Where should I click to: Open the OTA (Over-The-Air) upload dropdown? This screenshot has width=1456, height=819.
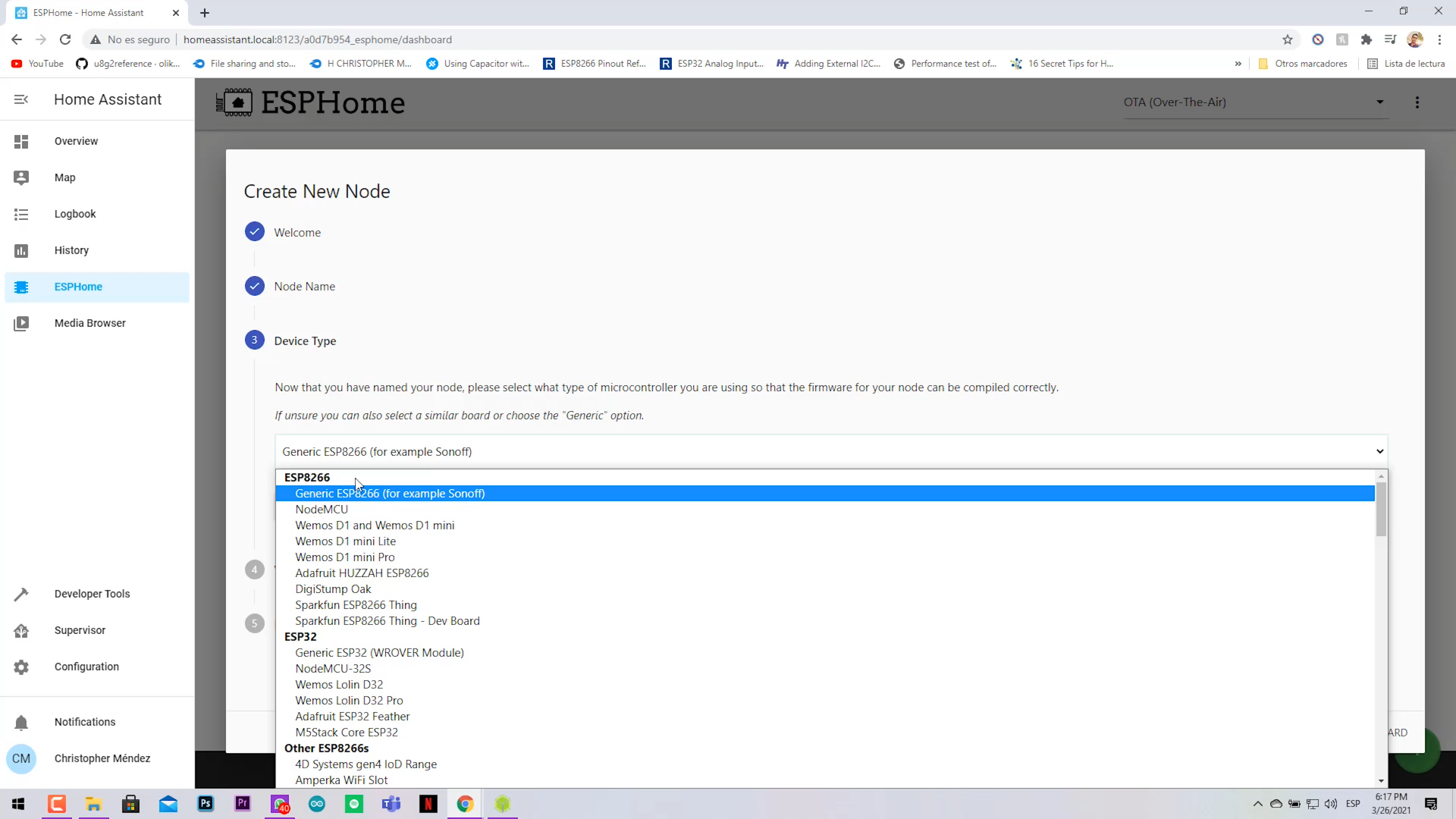(x=1255, y=102)
